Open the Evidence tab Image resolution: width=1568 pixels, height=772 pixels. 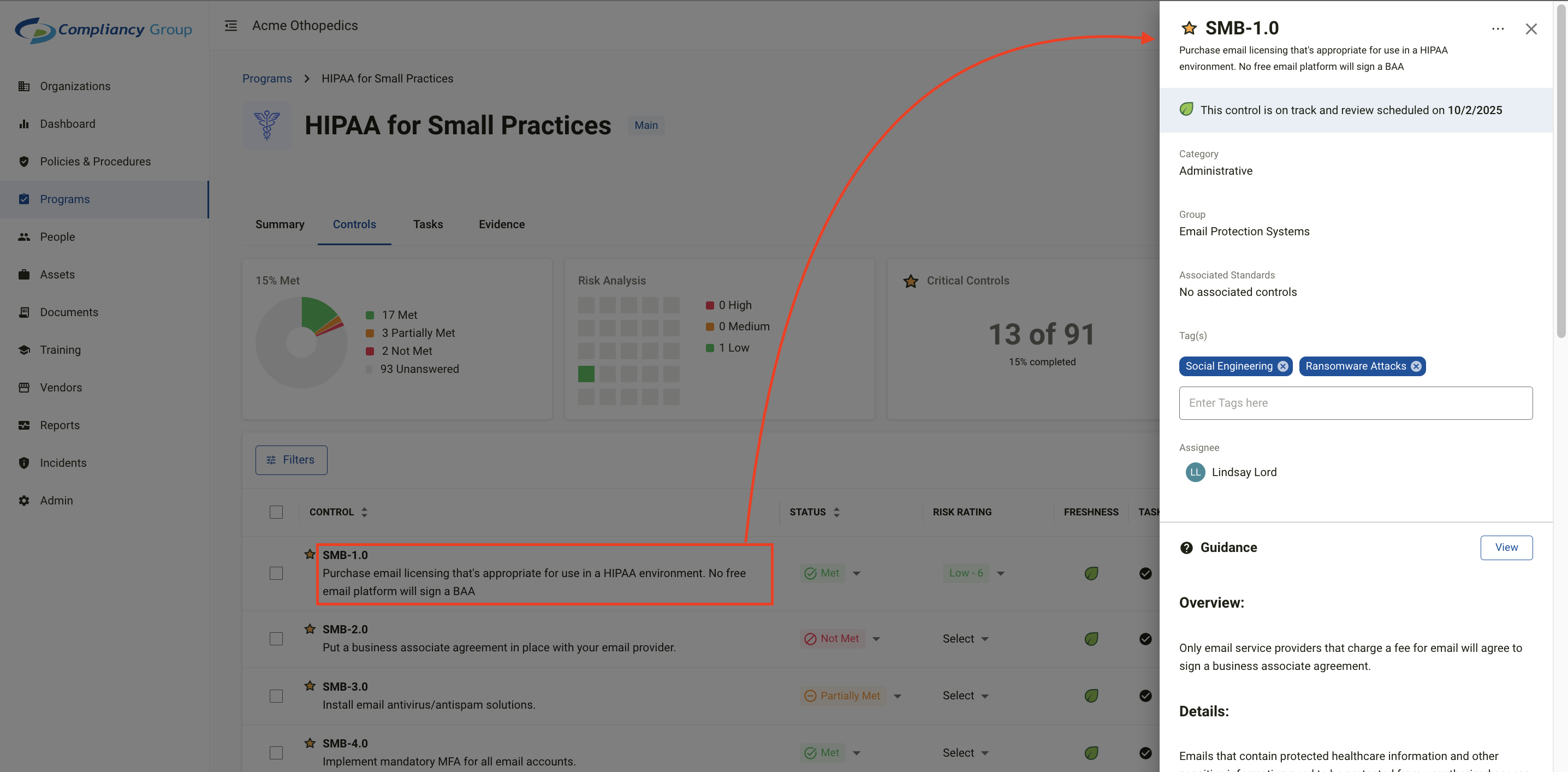pyautogui.click(x=502, y=224)
